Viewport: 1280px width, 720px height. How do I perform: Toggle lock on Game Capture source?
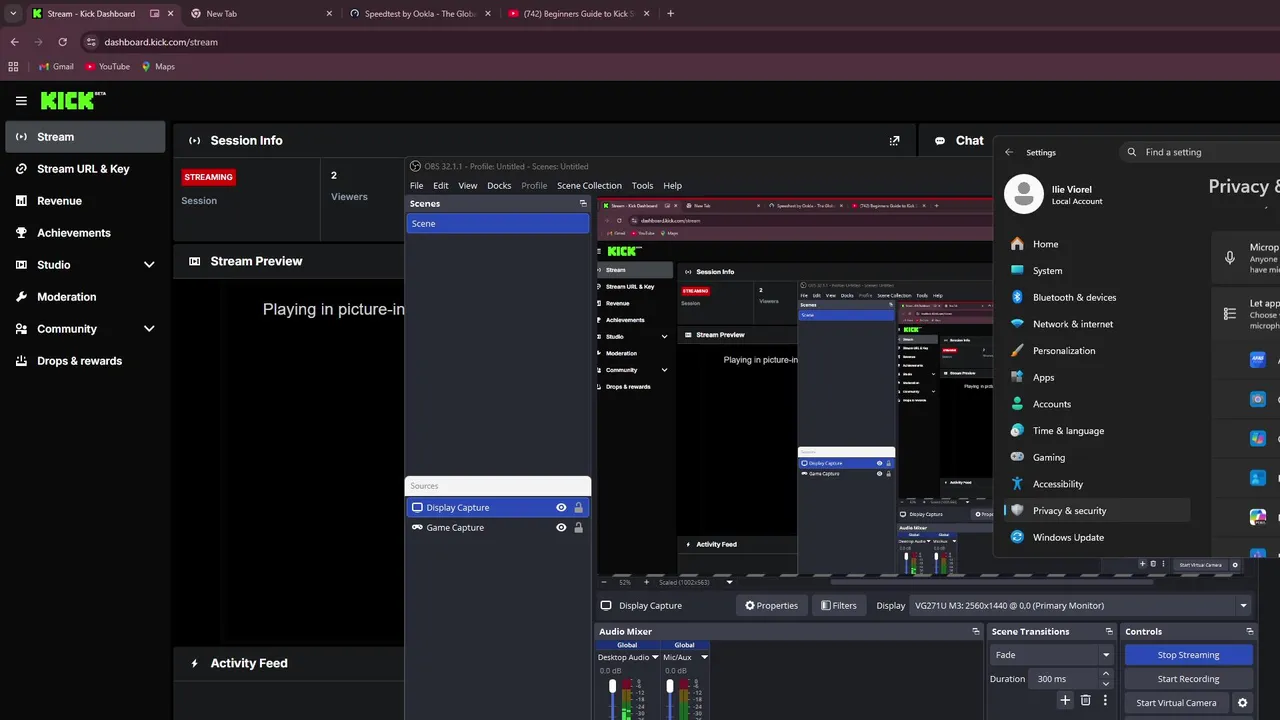click(x=578, y=528)
